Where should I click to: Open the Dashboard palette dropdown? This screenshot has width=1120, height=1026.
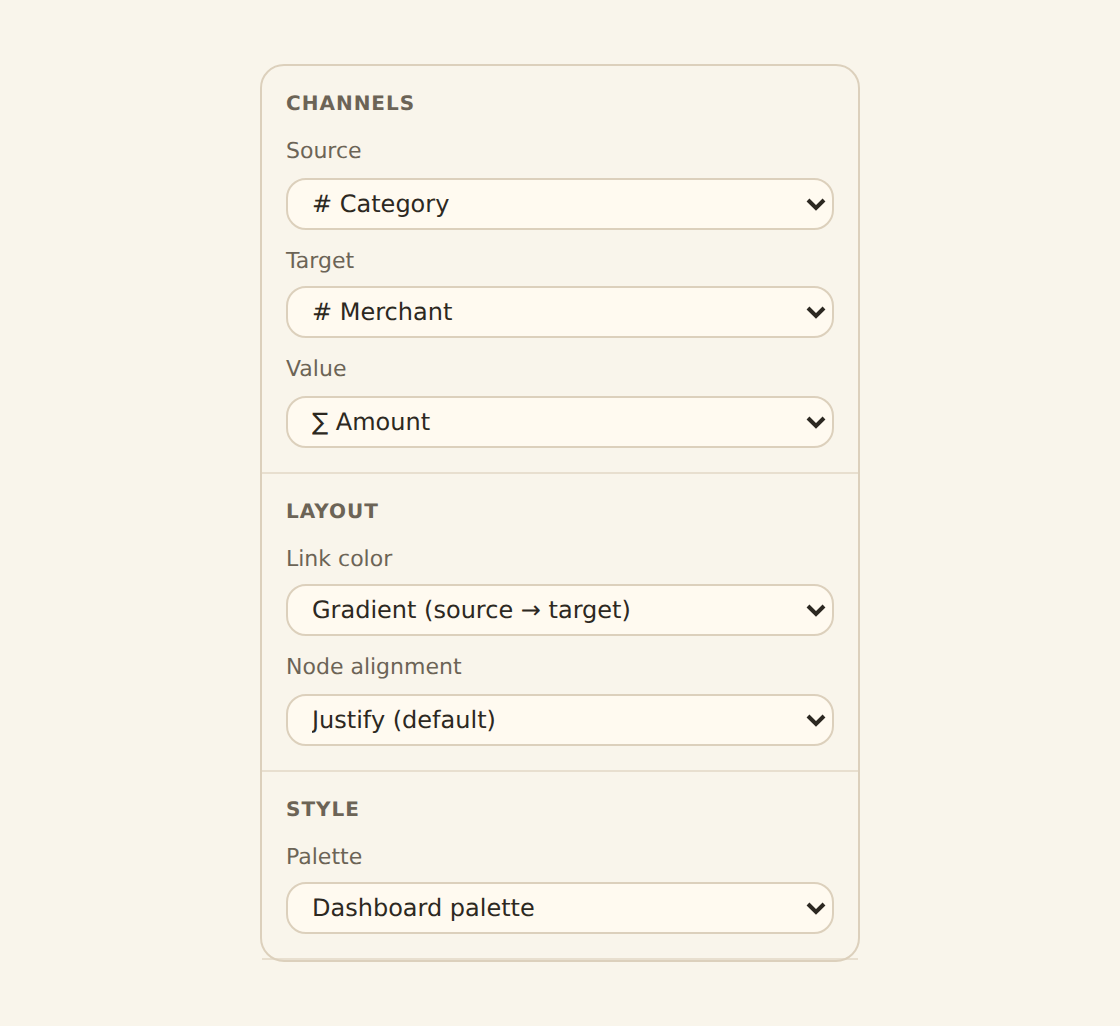pyautogui.click(x=559, y=908)
